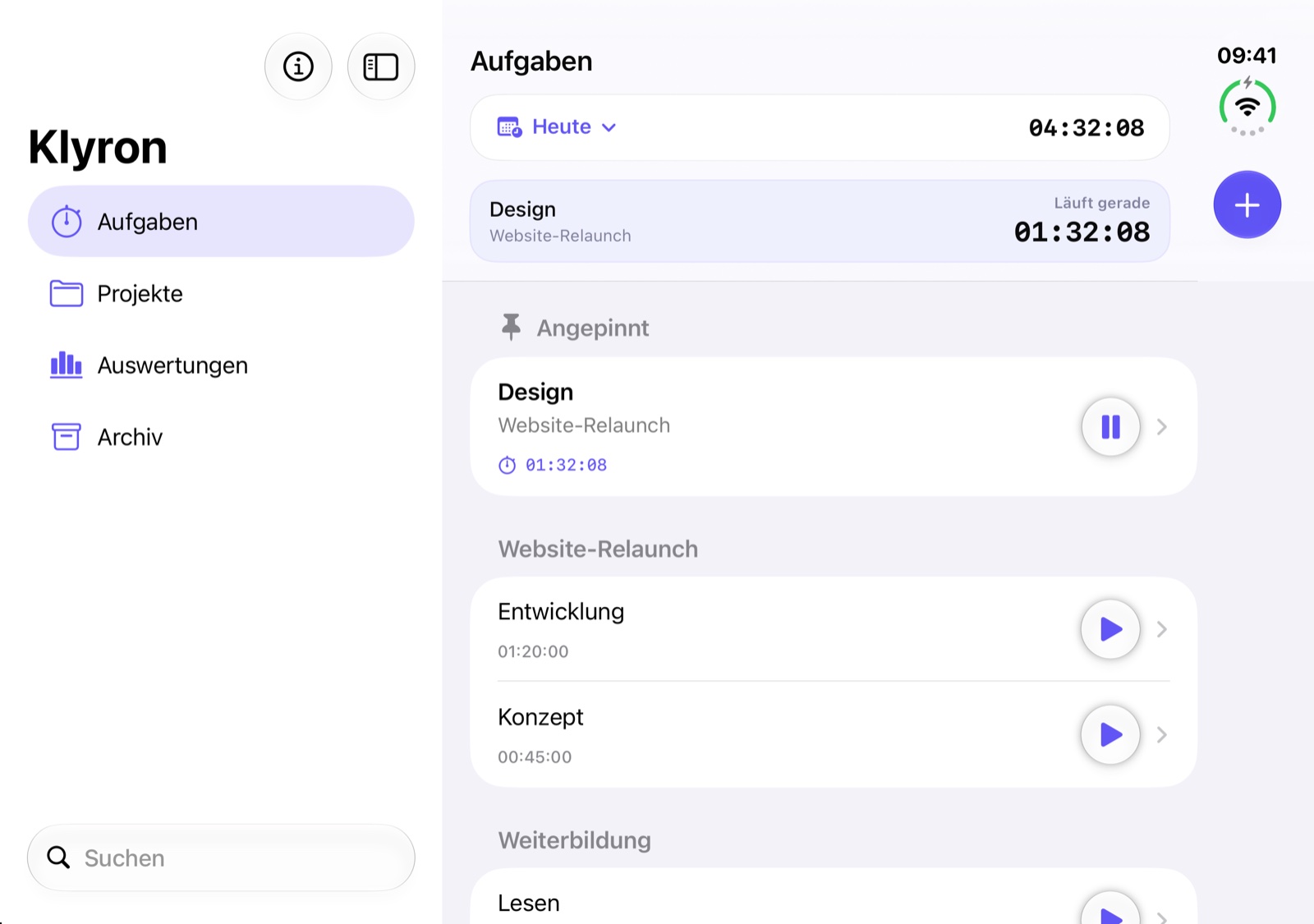Click the 09:41 clock in status area
This screenshot has height=924, width=1314.
1247,55
